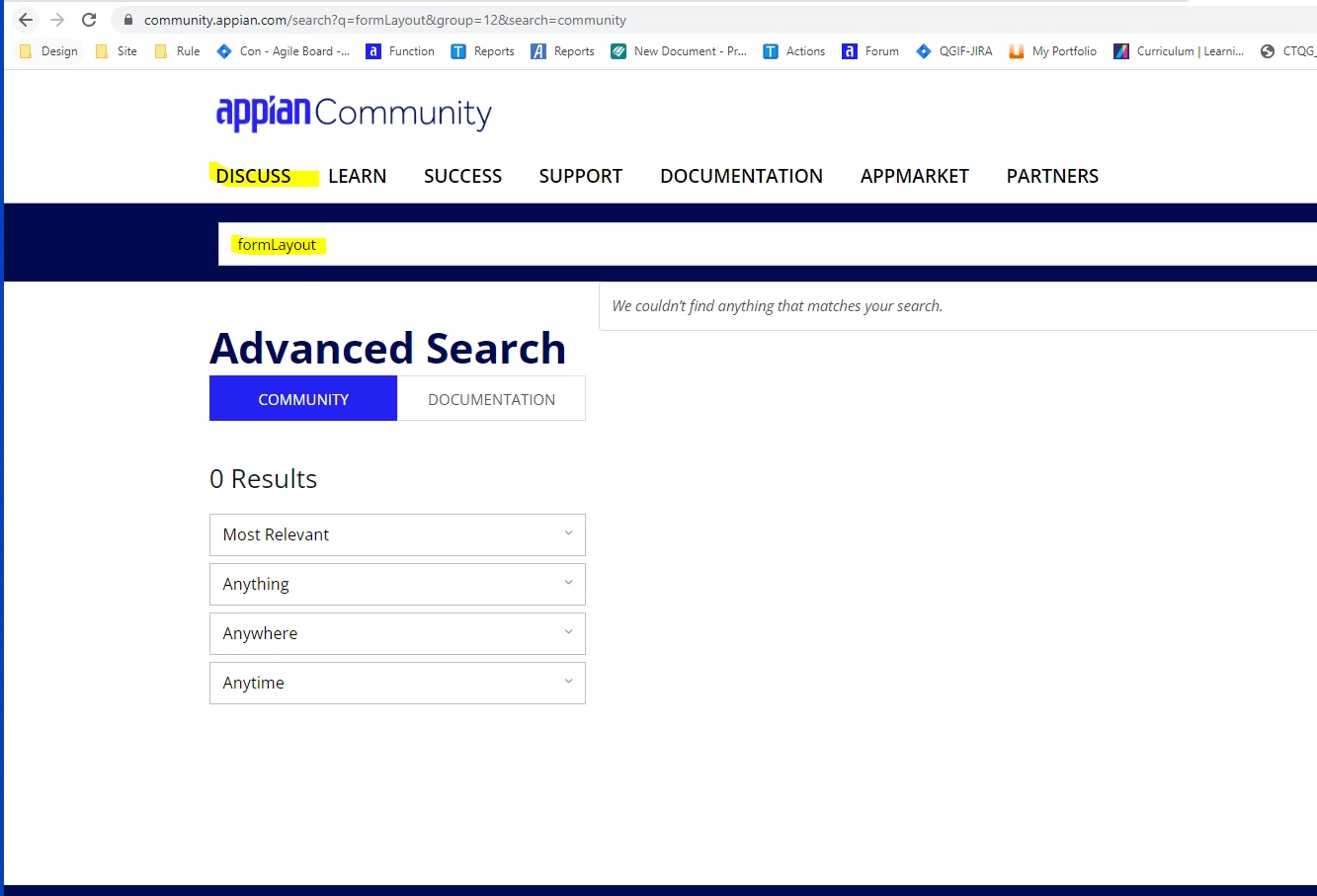Click the browser back arrow

[26, 20]
